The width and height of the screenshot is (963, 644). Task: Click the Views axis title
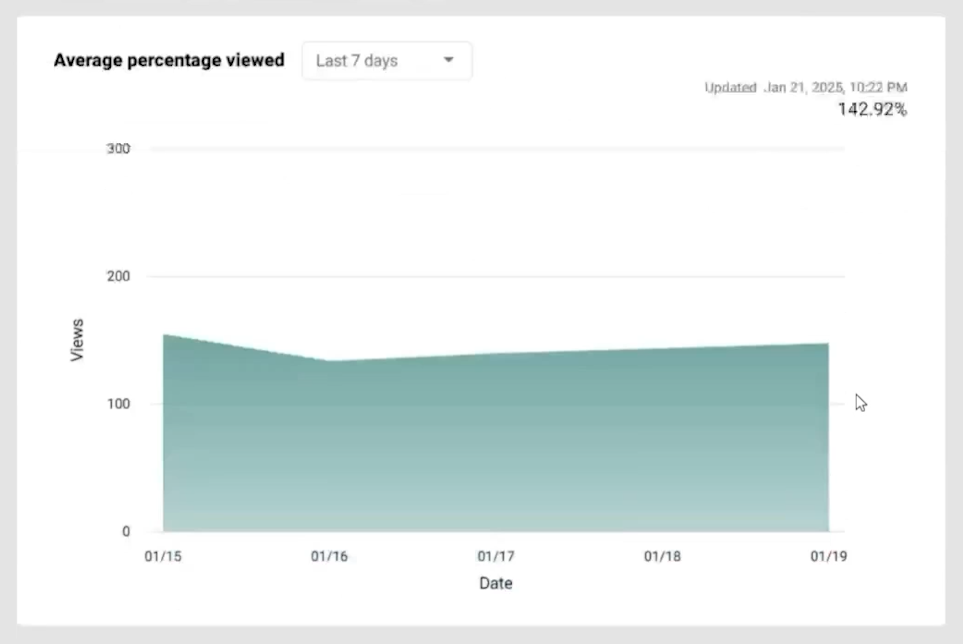tap(78, 340)
